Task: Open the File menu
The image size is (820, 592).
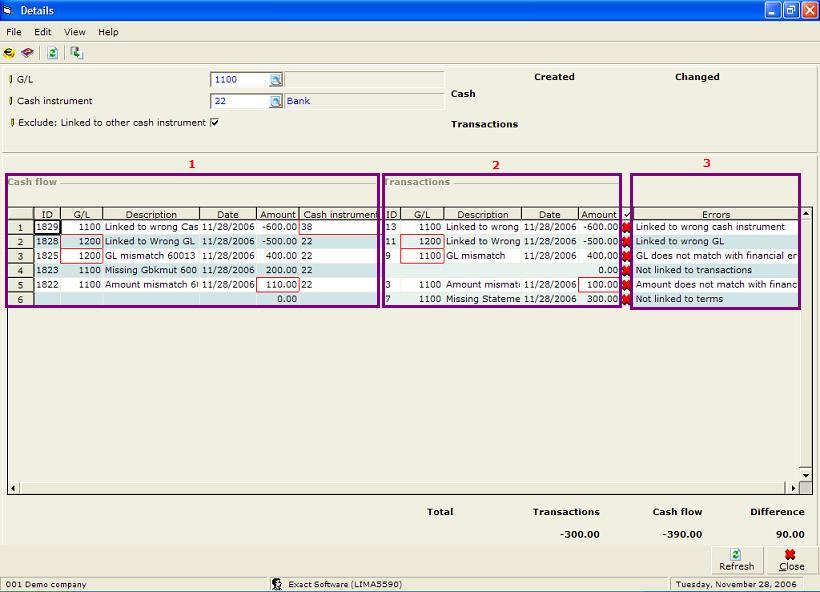Action: (x=14, y=32)
